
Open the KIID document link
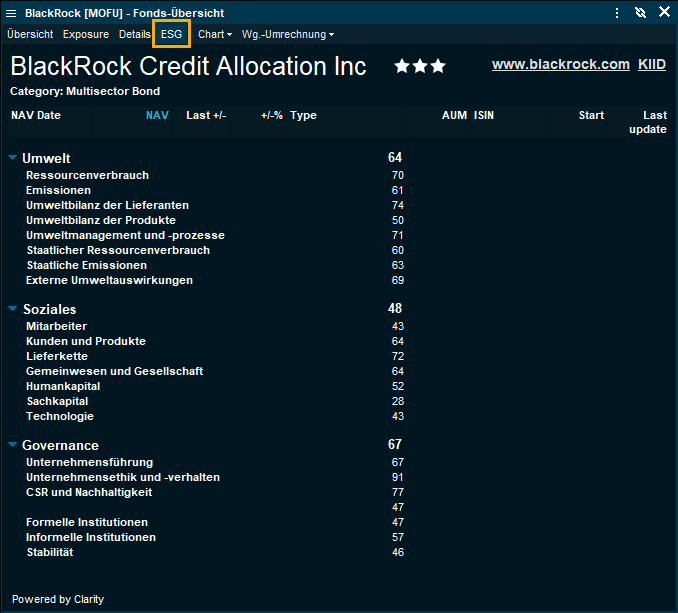point(652,64)
